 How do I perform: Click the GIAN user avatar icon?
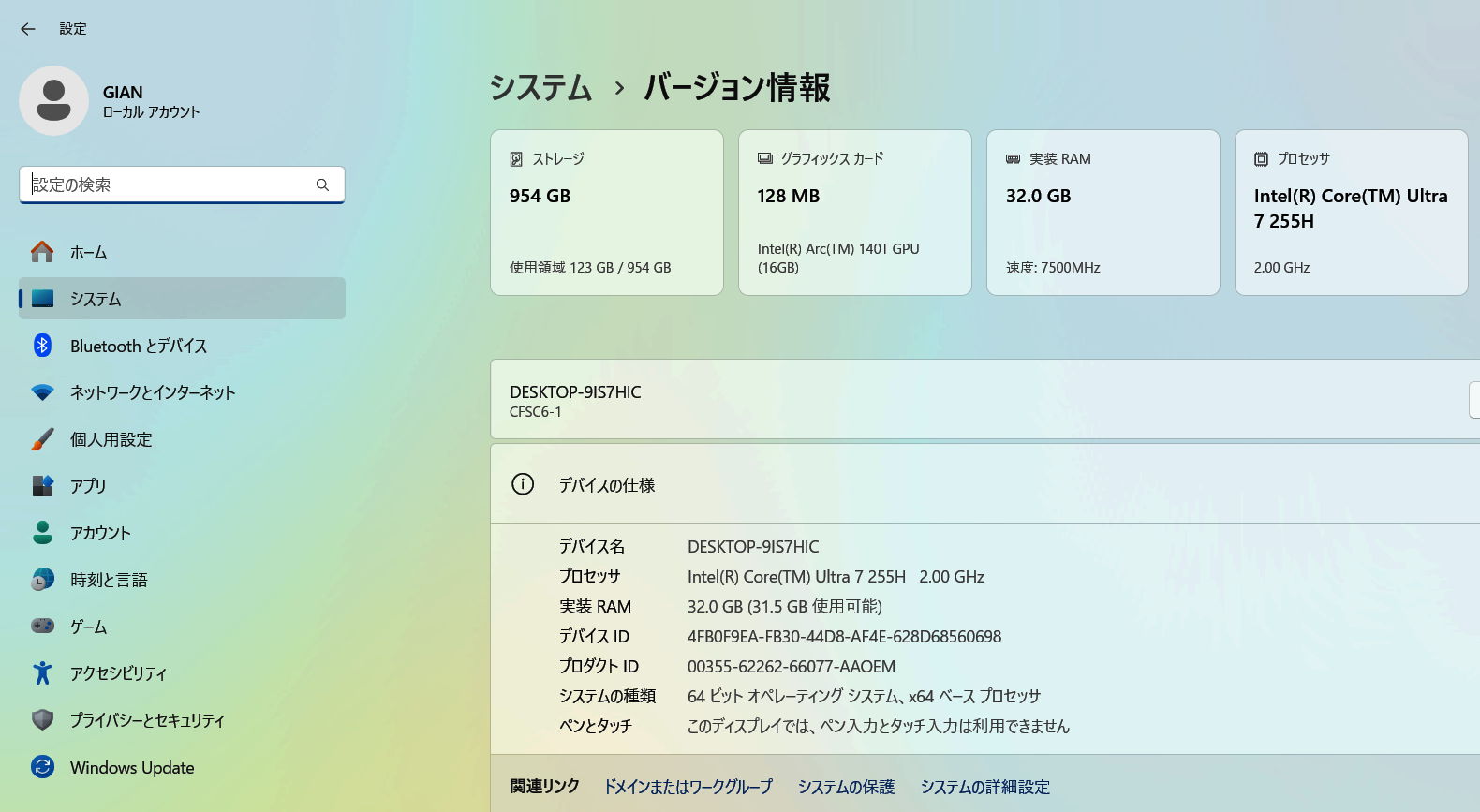53,100
